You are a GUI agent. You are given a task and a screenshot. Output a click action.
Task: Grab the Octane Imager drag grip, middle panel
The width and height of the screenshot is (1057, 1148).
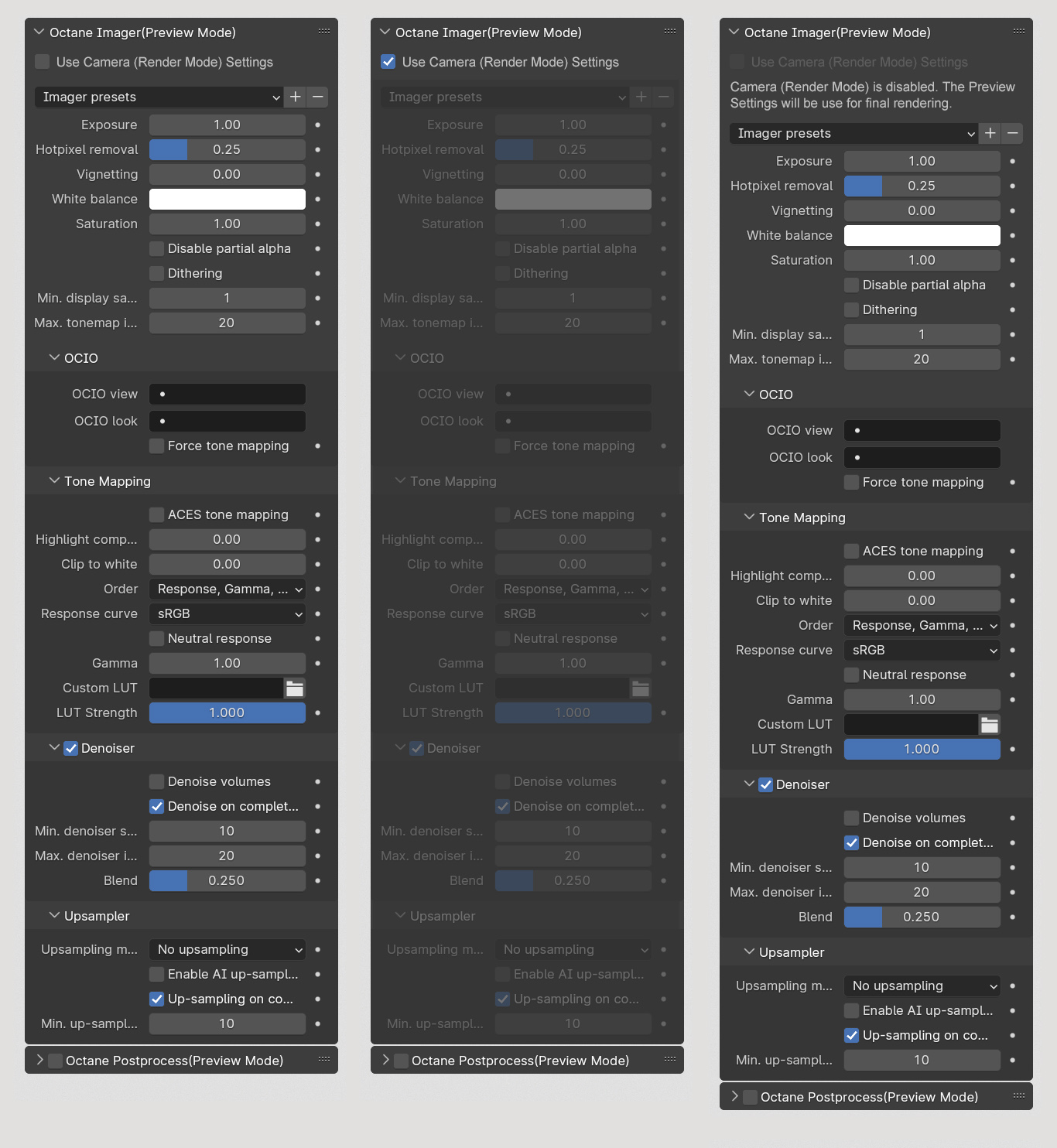coord(670,32)
